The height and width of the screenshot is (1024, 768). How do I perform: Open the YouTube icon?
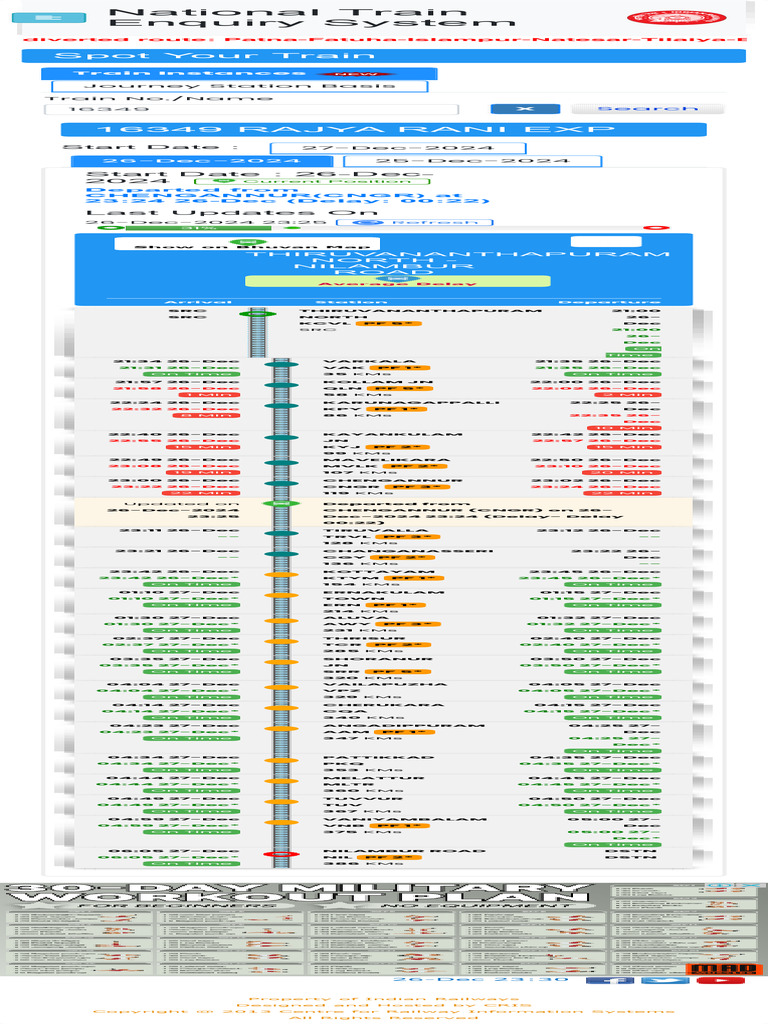click(x=720, y=981)
